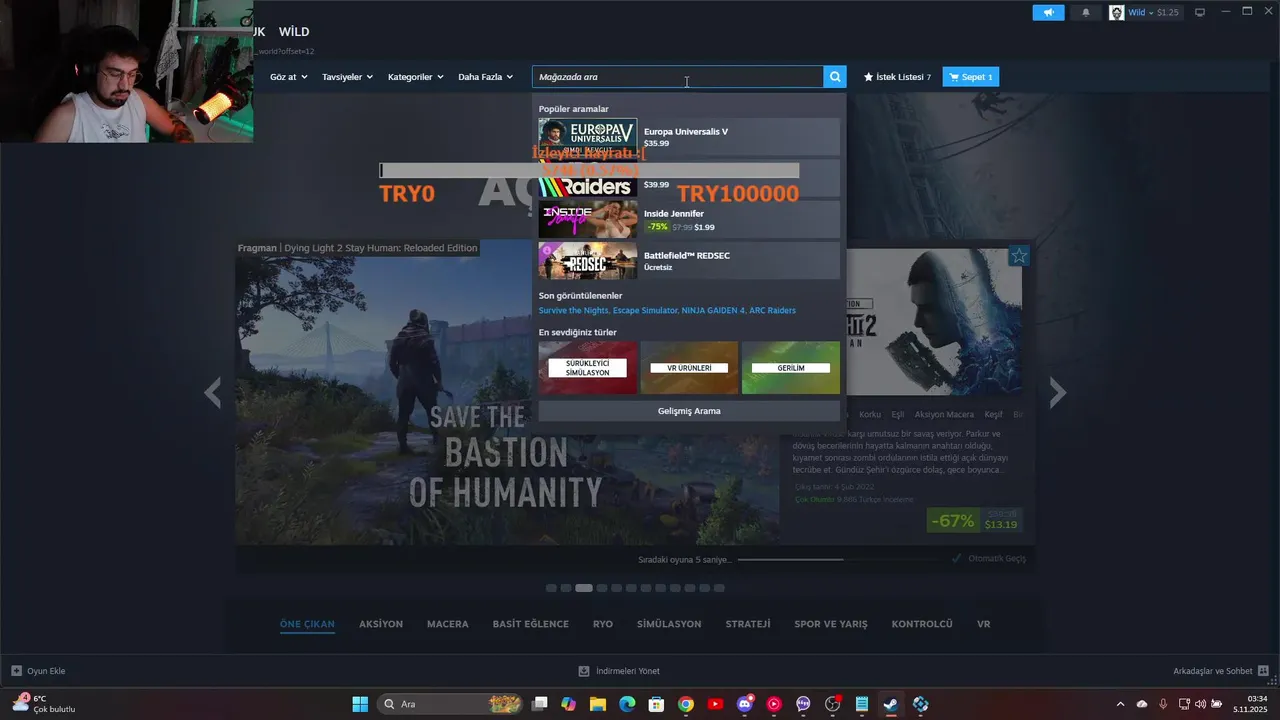Open recently viewed Escape Simulator
The height and width of the screenshot is (720, 1280).
(x=644, y=311)
